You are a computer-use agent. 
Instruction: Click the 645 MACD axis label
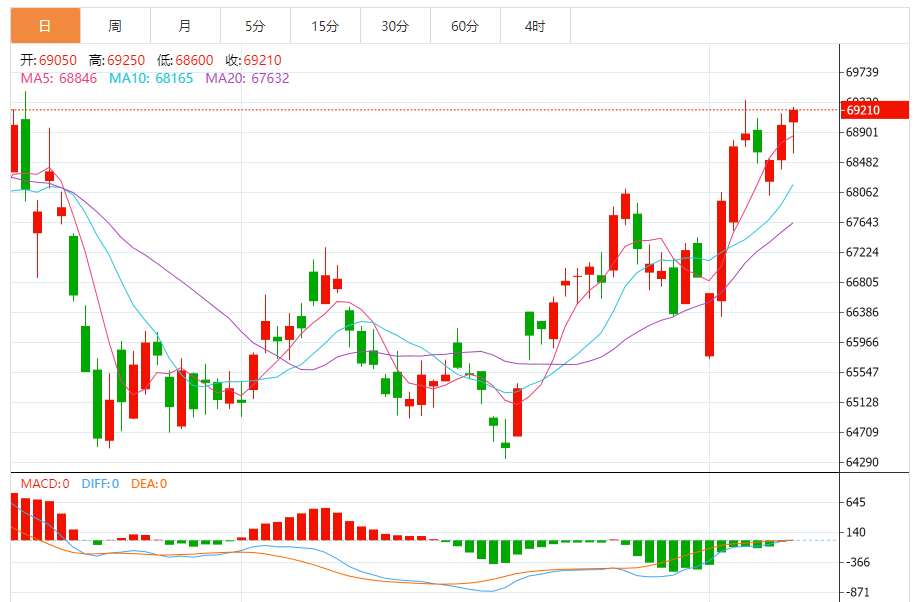(x=856, y=502)
